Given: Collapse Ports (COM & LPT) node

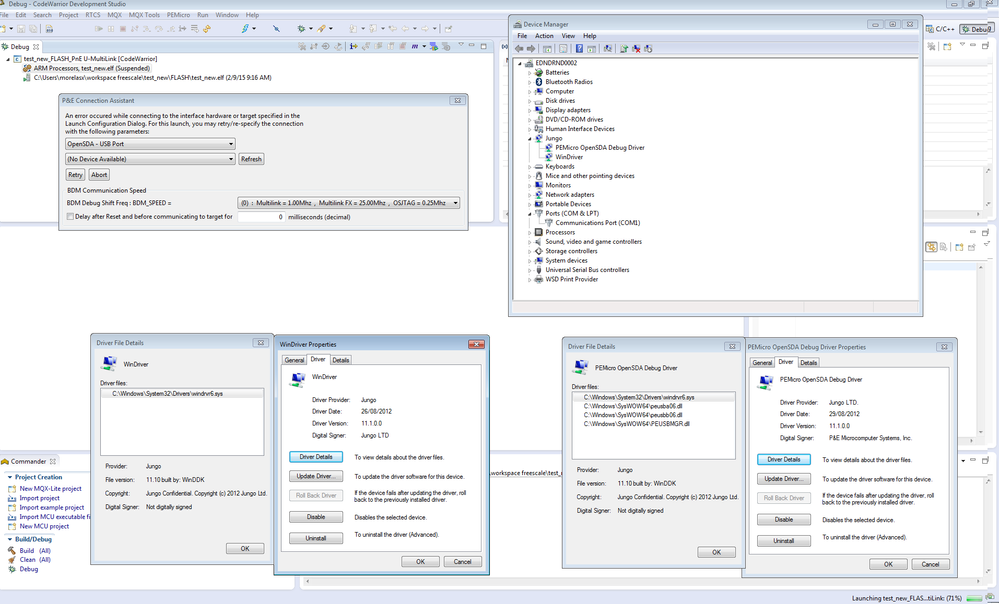Looking at the screenshot, I should pos(529,213).
